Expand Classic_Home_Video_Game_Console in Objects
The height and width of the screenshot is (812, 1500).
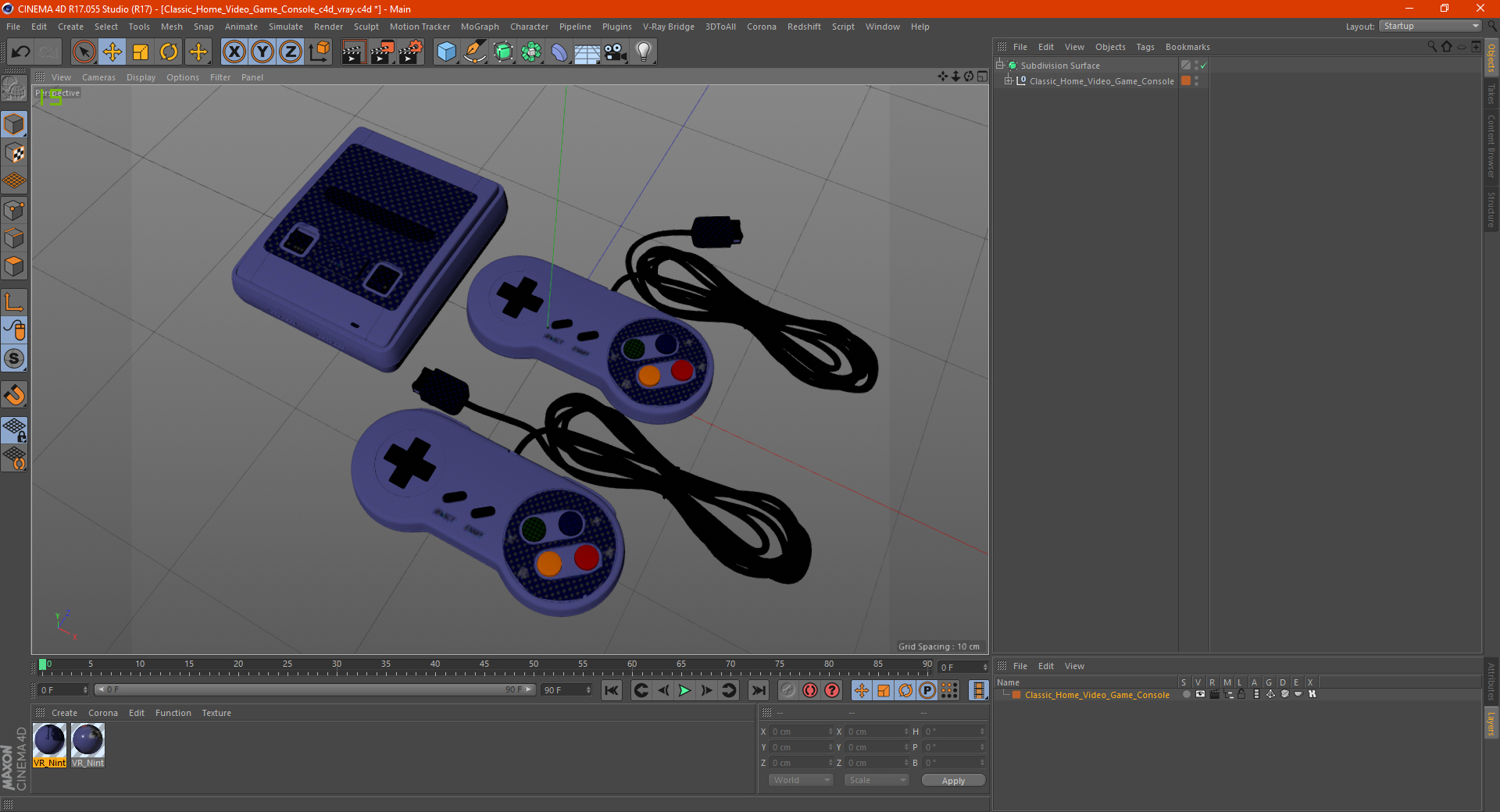(x=1008, y=80)
